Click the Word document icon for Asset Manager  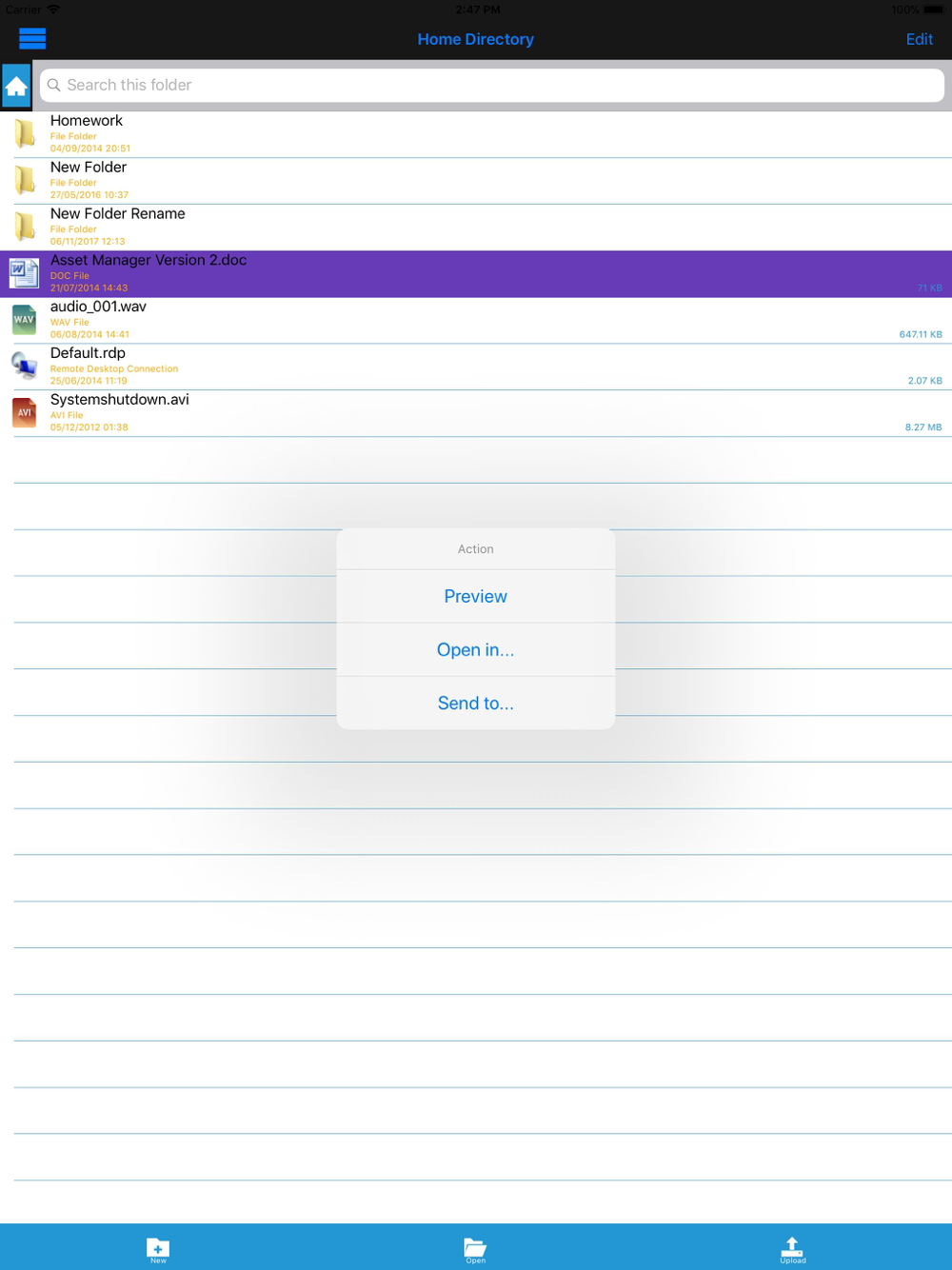(24, 273)
